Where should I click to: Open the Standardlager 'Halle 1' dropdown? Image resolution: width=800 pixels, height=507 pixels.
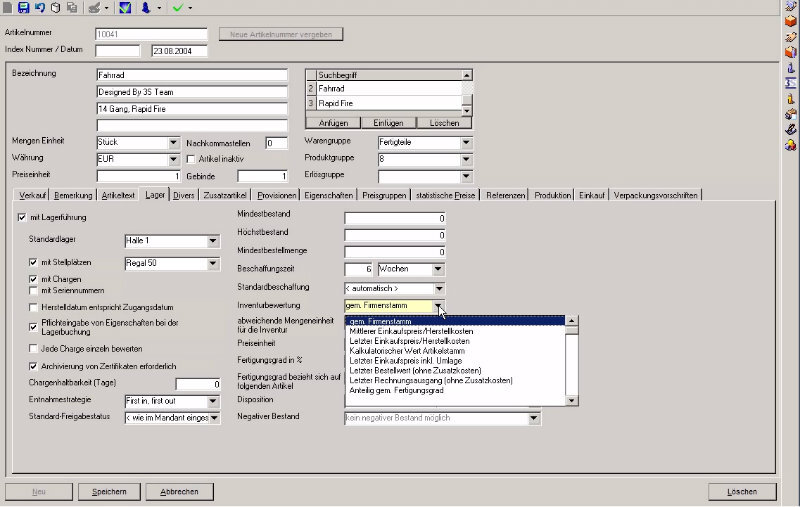tap(212, 241)
